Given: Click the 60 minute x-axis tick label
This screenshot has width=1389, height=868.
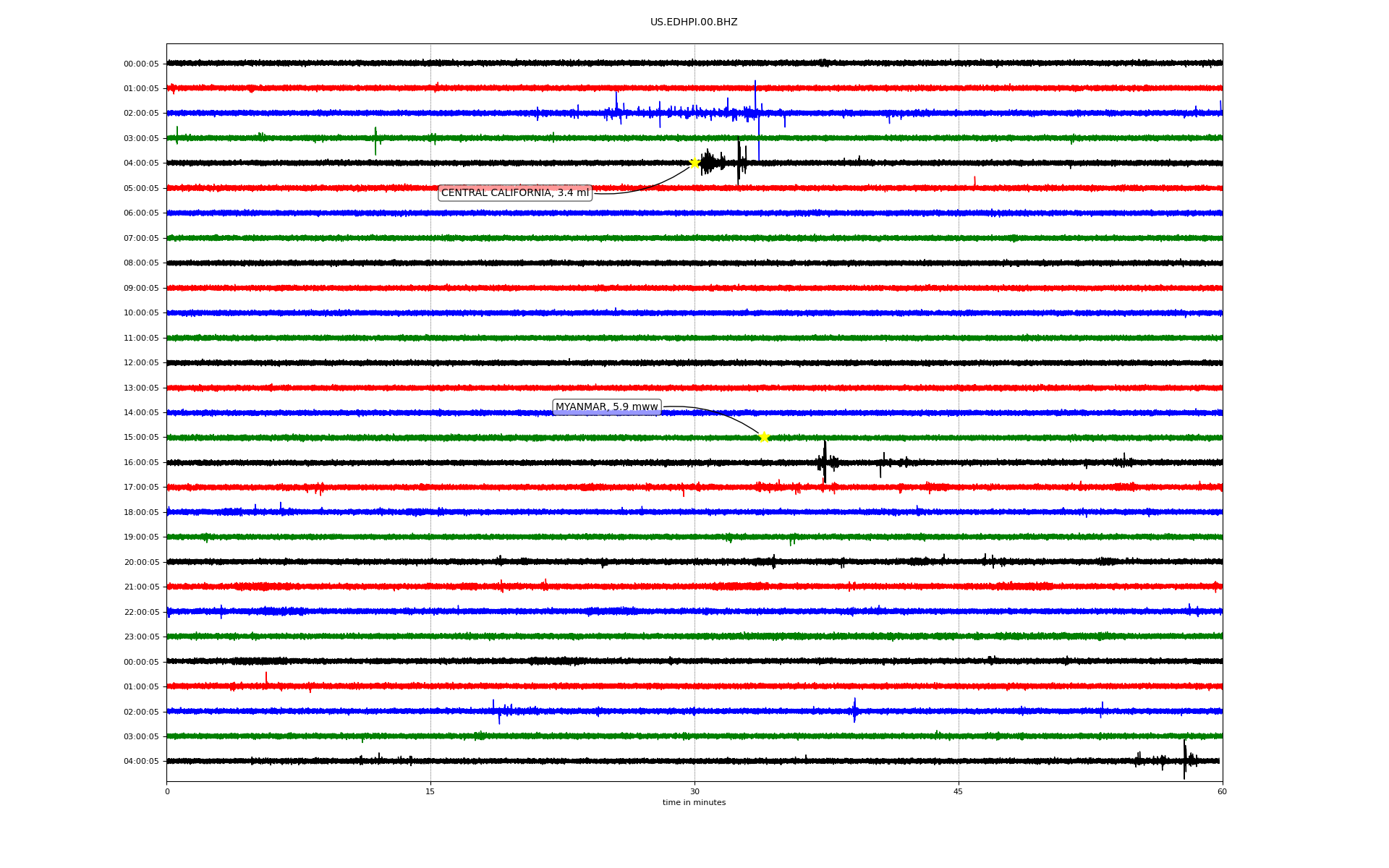Looking at the screenshot, I should pos(1222,791).
